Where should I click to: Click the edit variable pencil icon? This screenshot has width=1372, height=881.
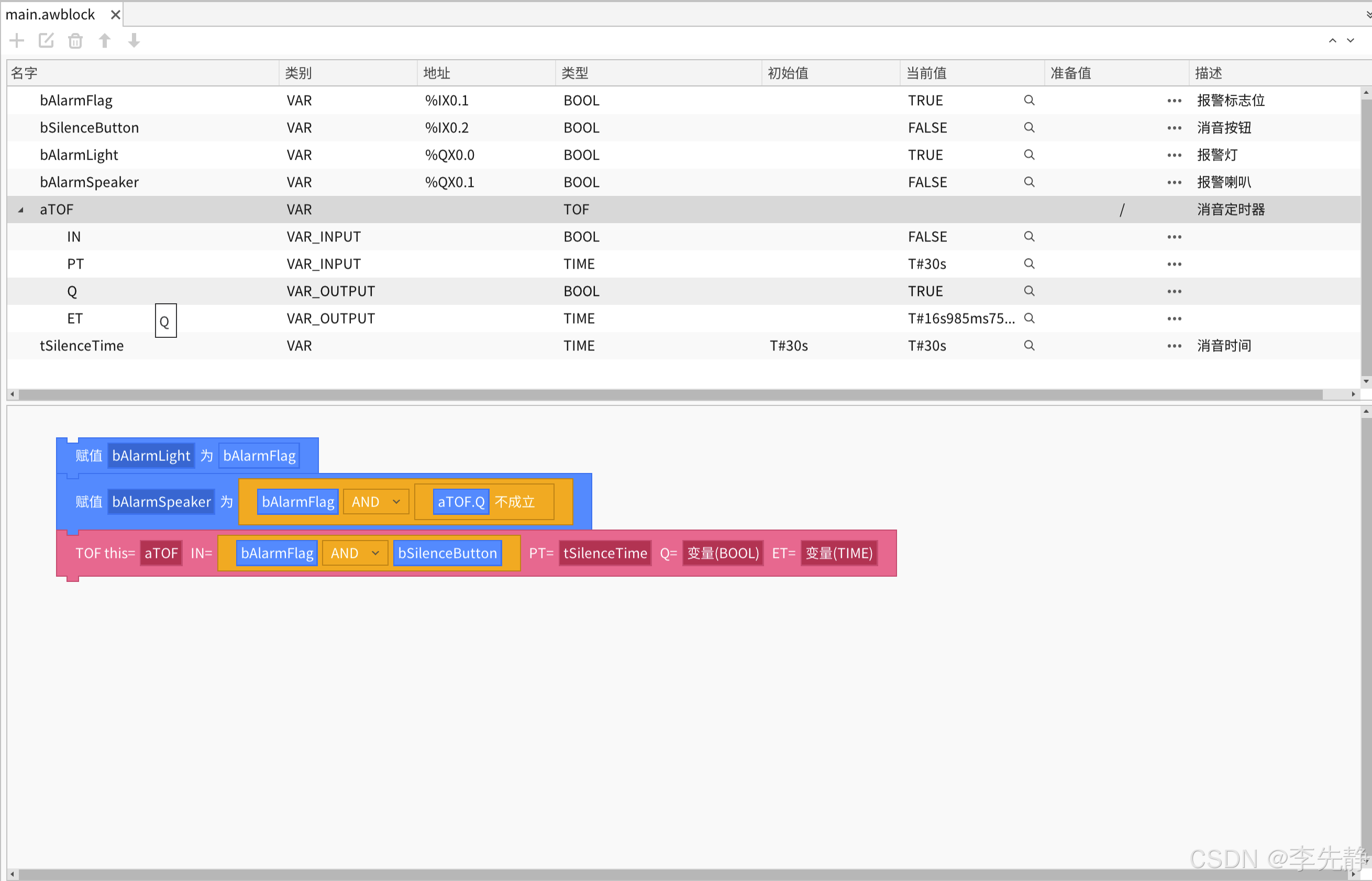[x=46, y=41]
